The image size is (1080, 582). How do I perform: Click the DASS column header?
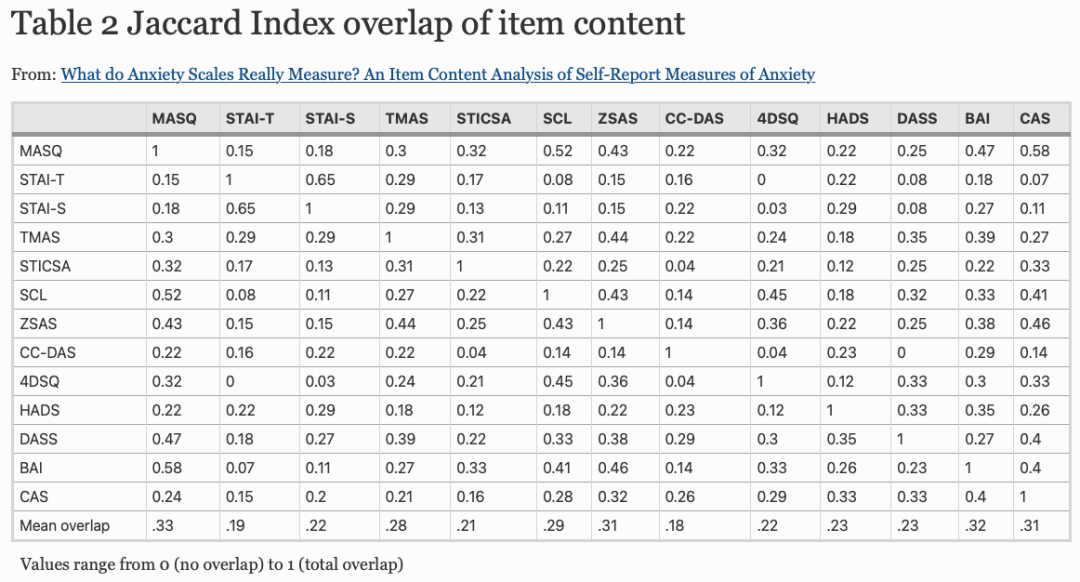coord(917,118)
